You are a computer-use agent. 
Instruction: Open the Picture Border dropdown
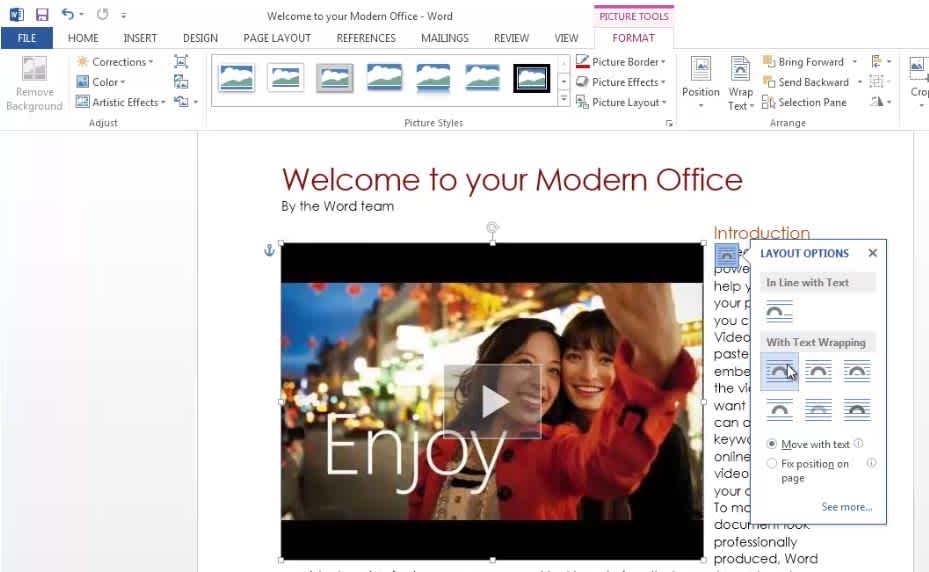[621, 62]
